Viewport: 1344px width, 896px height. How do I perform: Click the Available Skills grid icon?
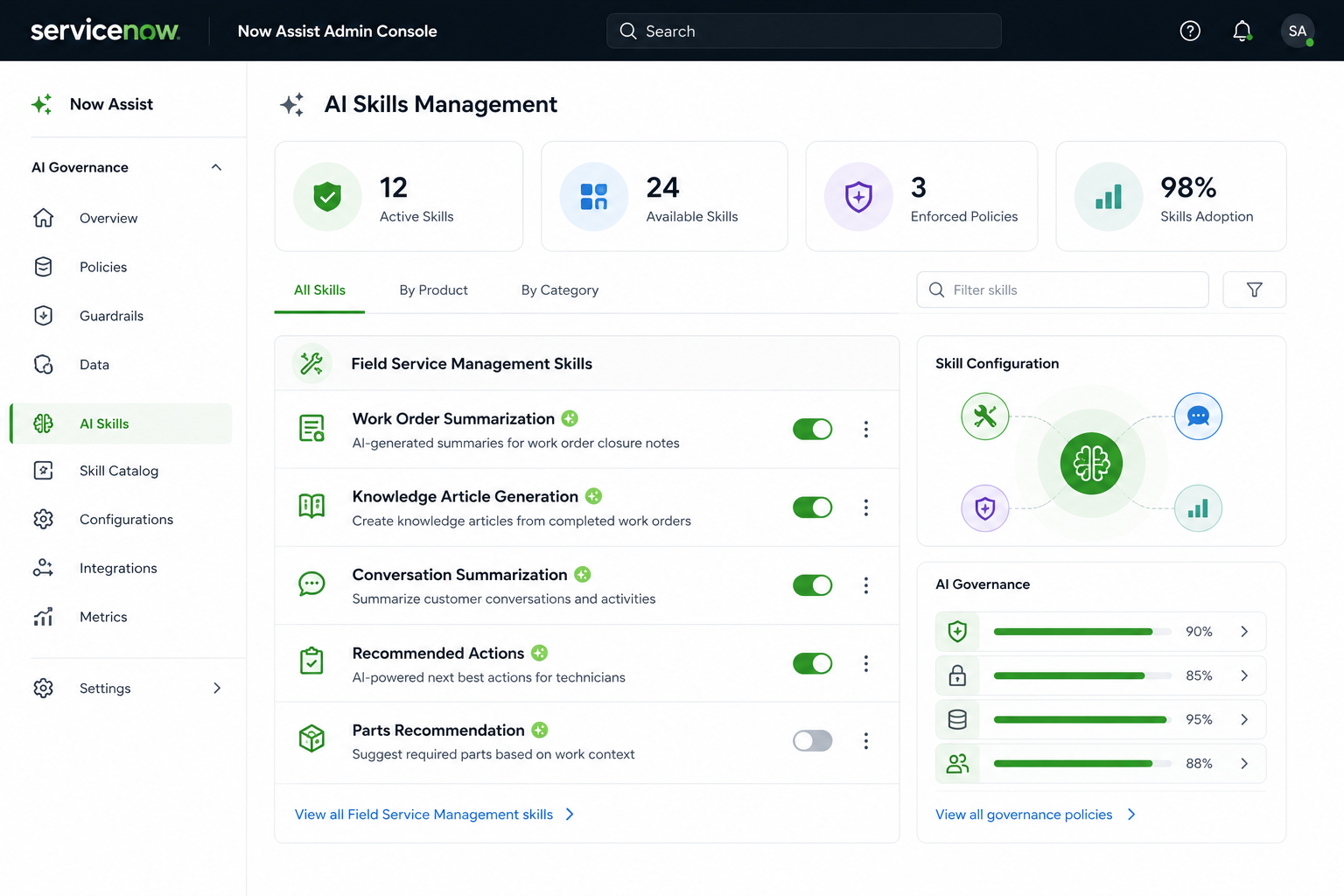click(x=594, y=196)
